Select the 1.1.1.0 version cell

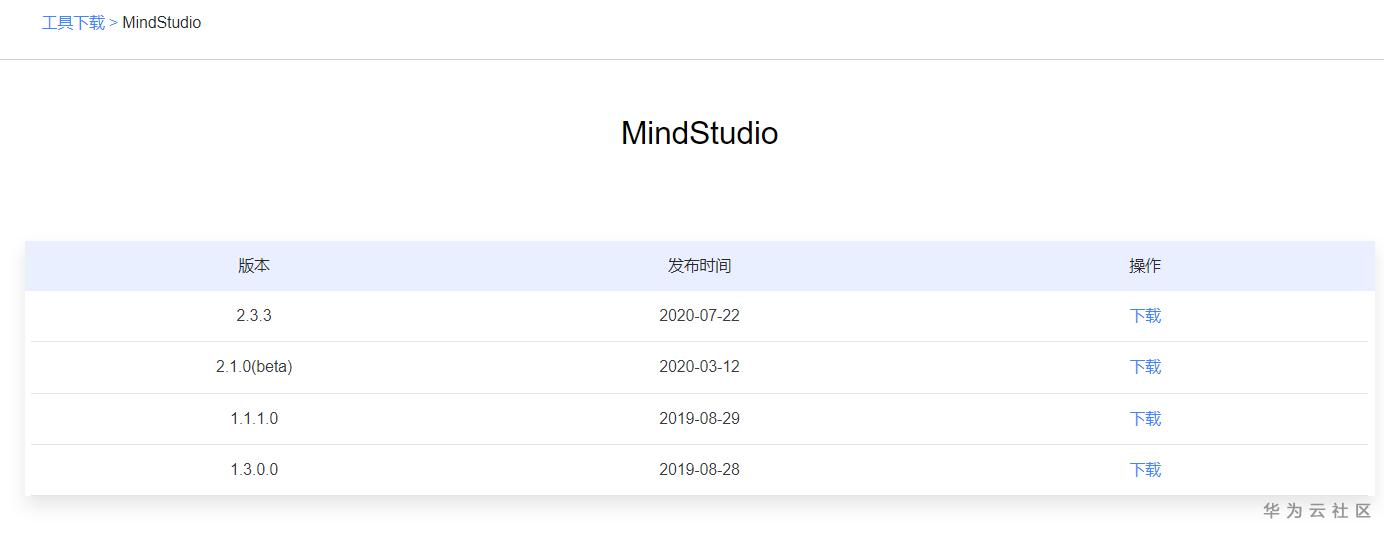(254, 419)
